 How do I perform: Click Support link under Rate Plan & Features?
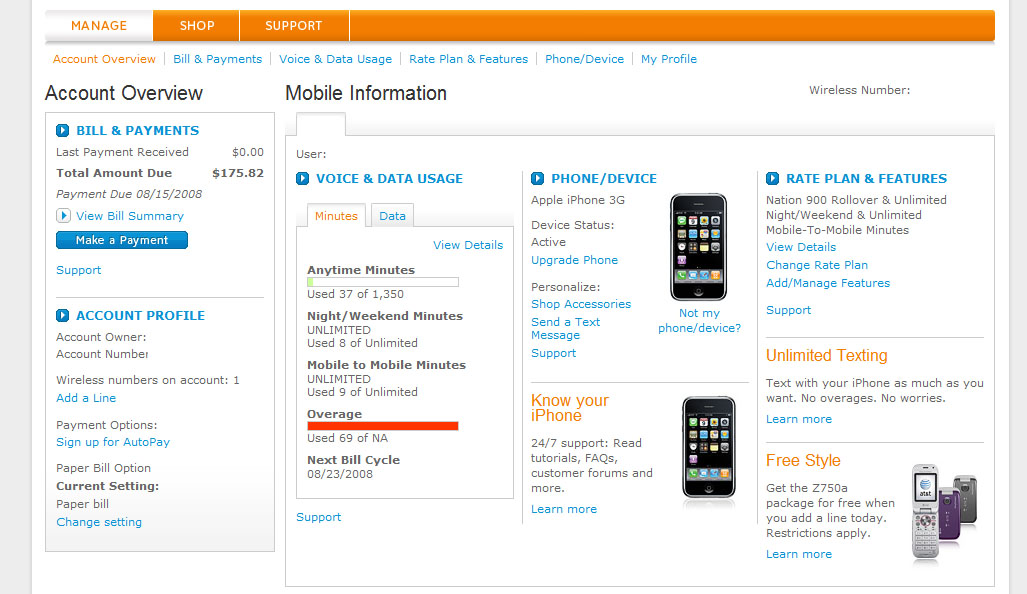click(789, 310)
